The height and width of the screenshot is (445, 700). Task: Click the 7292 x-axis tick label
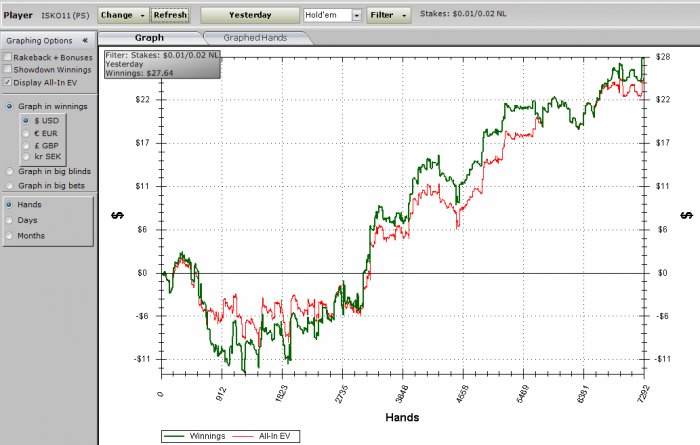[643, 394]
